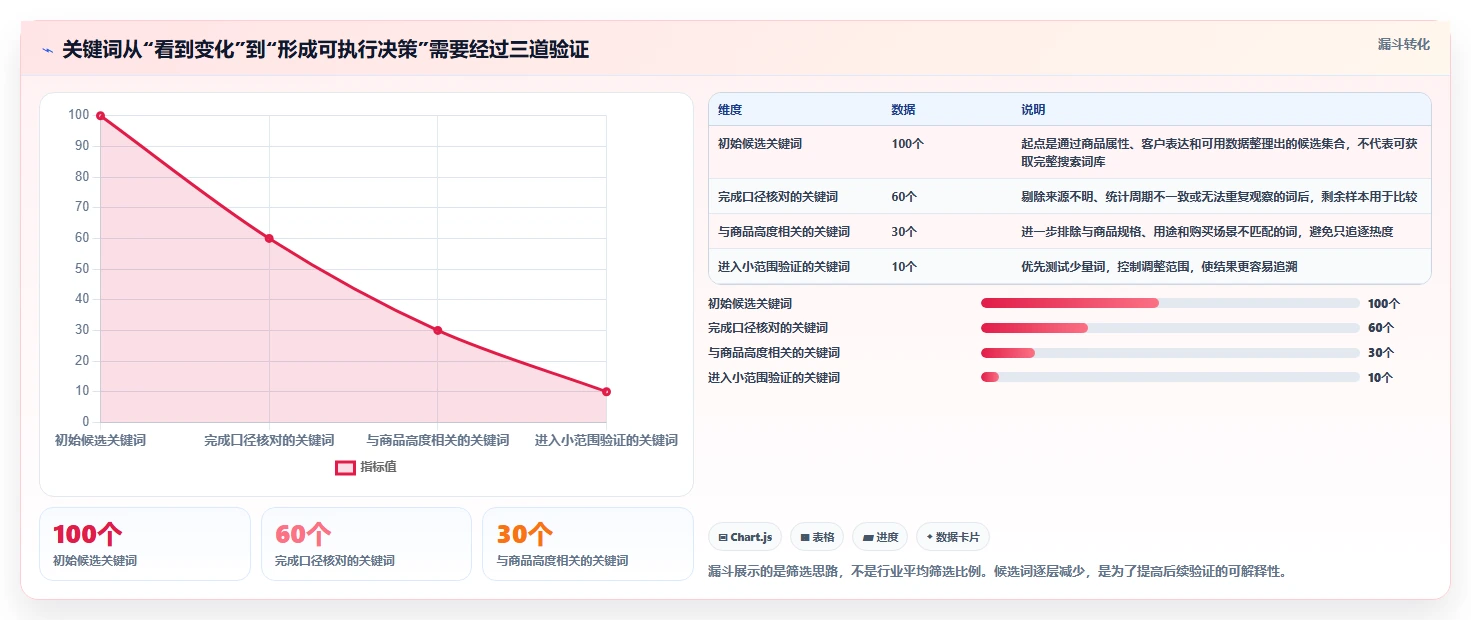Click table cell 与商品高度相关的关键词
1471x620 pixels.
(x=784, y=231)
